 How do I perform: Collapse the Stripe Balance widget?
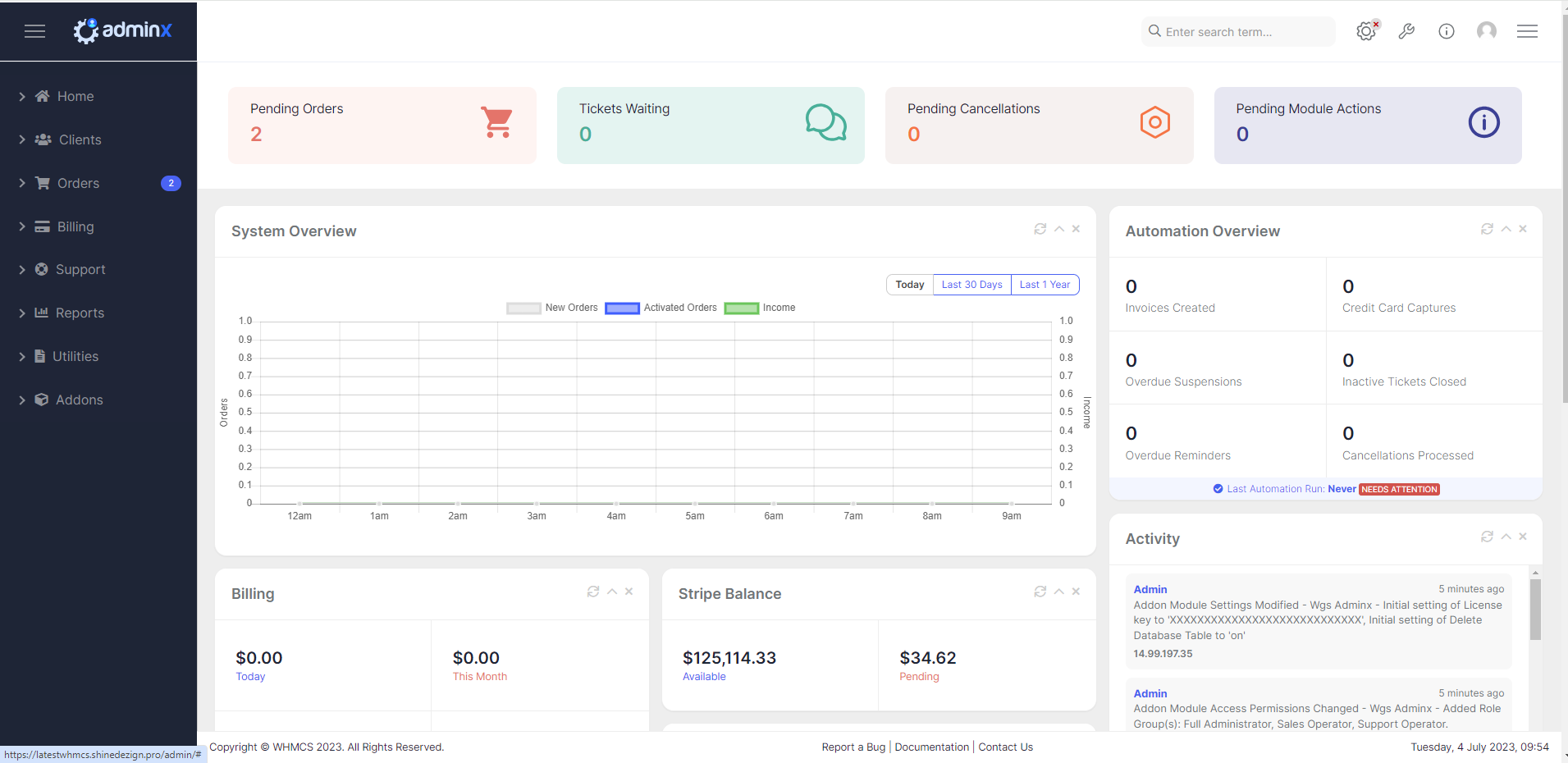click(x=1059, y=592)
